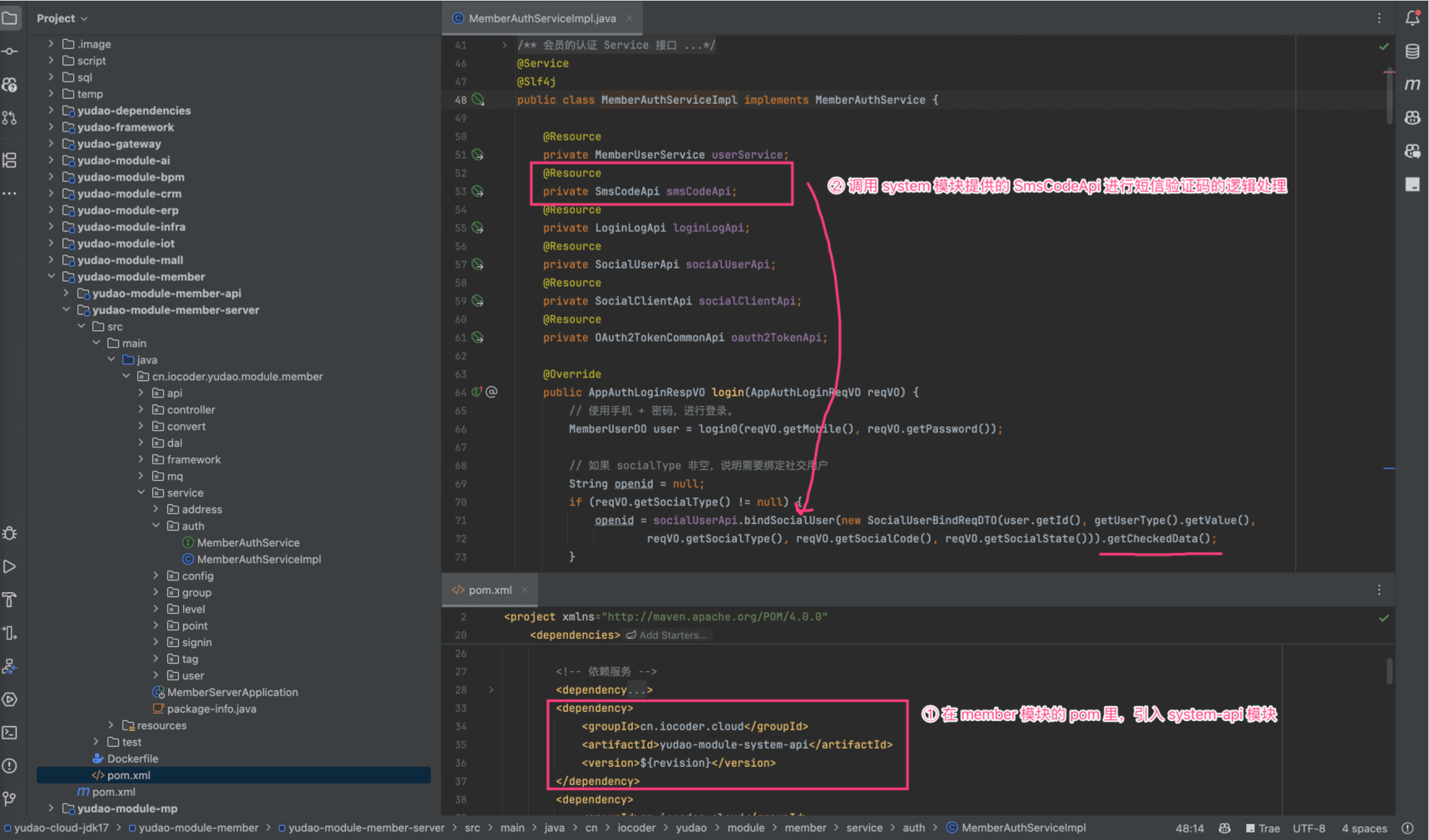Click the UTF-8 encoding status widget
Image resolution: width=1429 pixels, height=840 pixels.
(x=1308, y=828)
